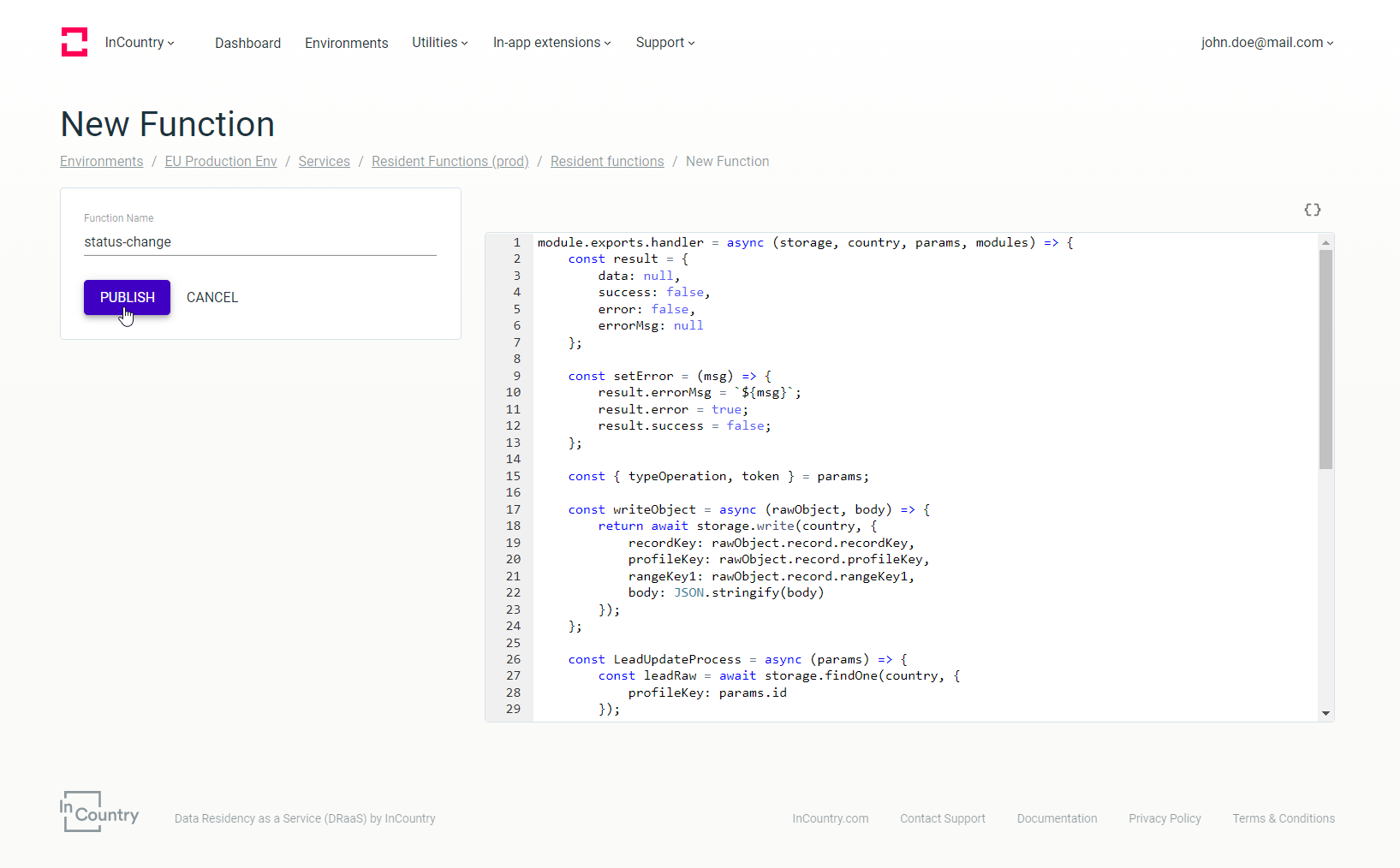Cancel the new function creation
The image size is (1400, 868).
(x=212, y=297)
